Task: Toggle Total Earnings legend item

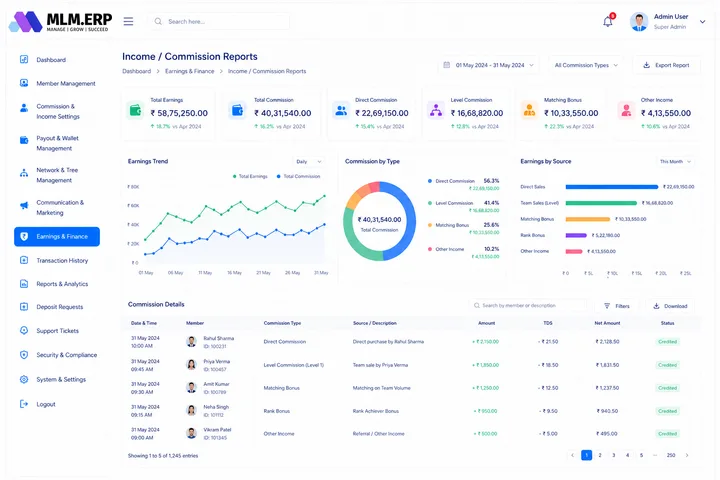Action: point(250,176)
